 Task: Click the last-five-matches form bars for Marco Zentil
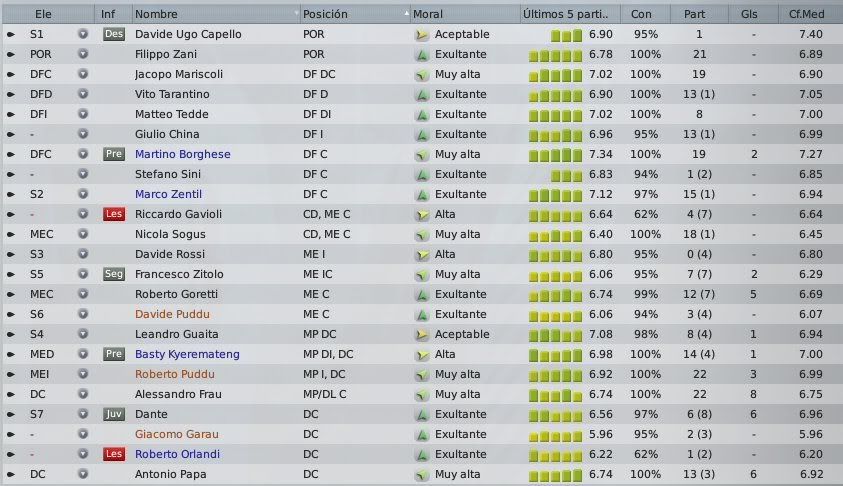click(x=555, y=195)
